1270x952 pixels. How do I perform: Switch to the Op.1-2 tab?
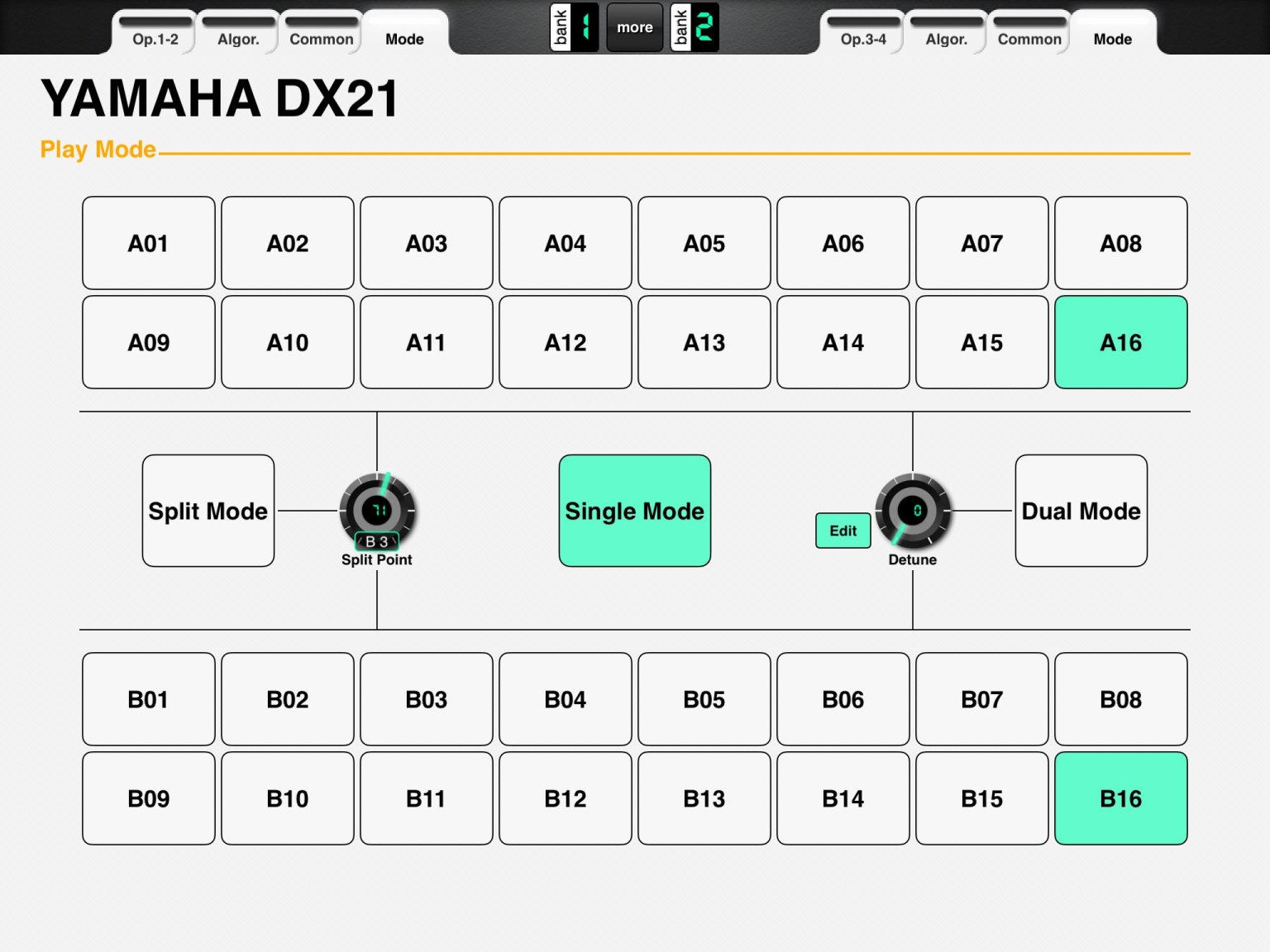click(155, 33)
